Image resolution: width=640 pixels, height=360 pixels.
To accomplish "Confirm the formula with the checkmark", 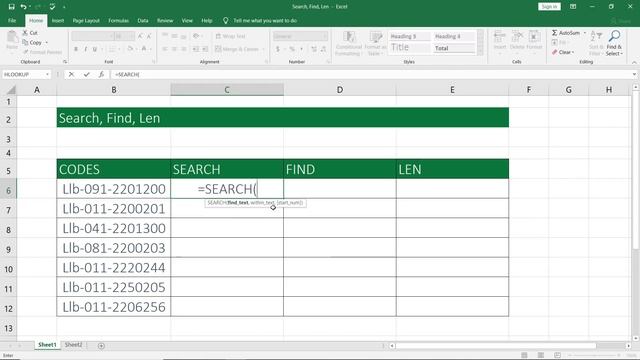I will point(87,74).
